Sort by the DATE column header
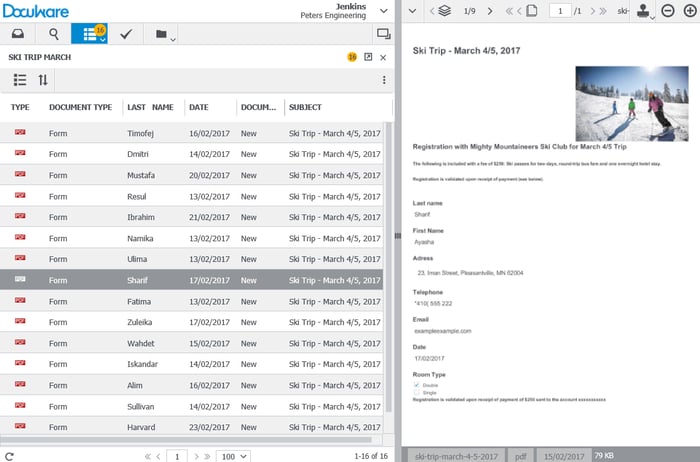Screen dimensions: 700x462 (198, 107)
